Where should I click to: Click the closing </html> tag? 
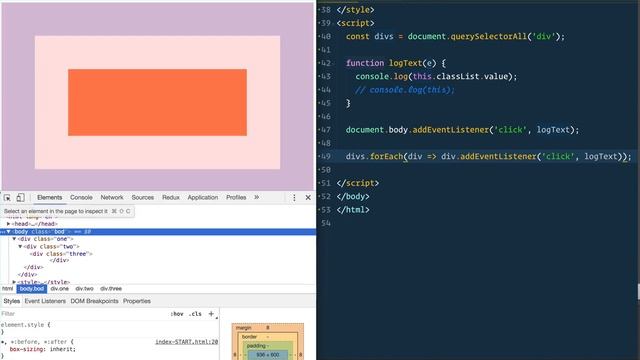[x=353, y=210]
